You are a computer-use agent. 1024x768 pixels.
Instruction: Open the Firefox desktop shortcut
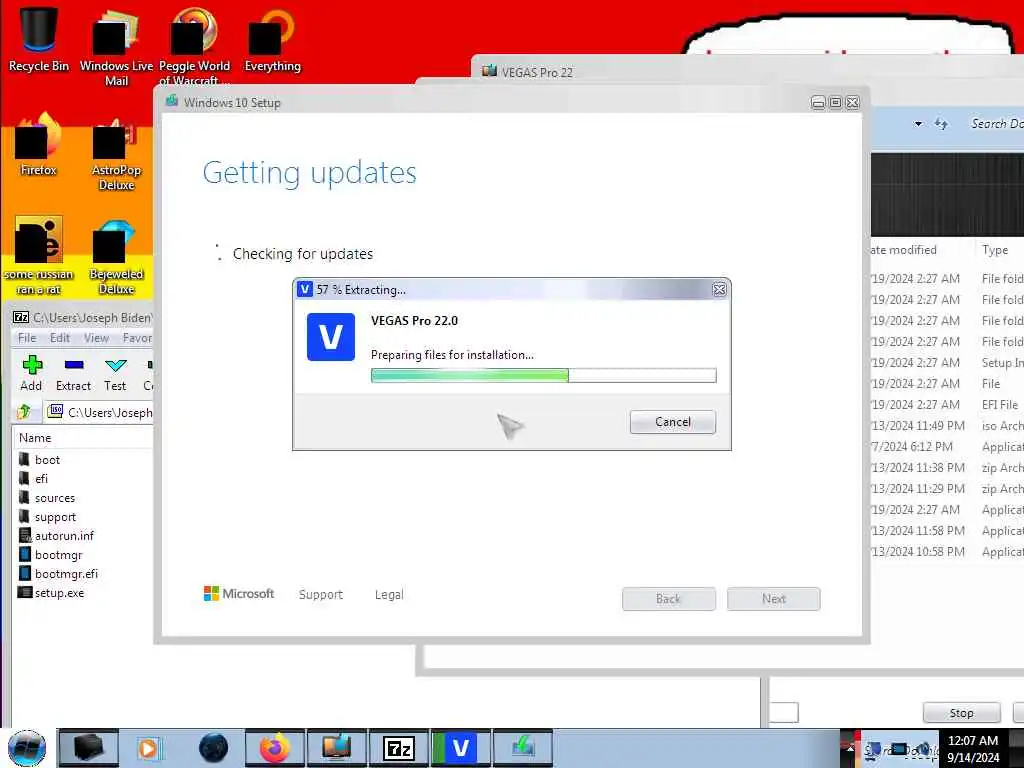[39, 145]
